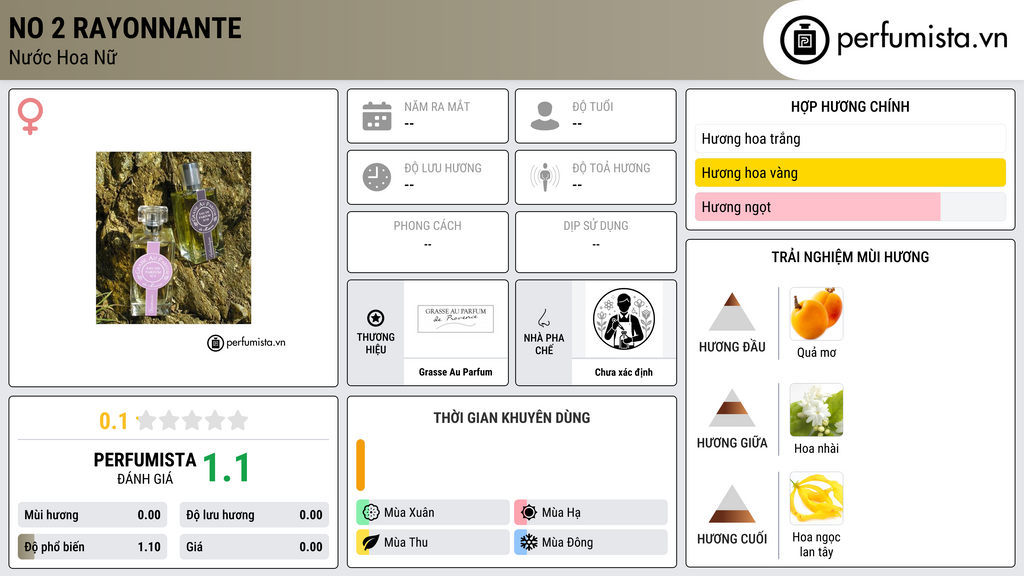Select the Hoa ngọc lan tây note image
Viewport: 1024px width, 576px height.
coord(816,498)
